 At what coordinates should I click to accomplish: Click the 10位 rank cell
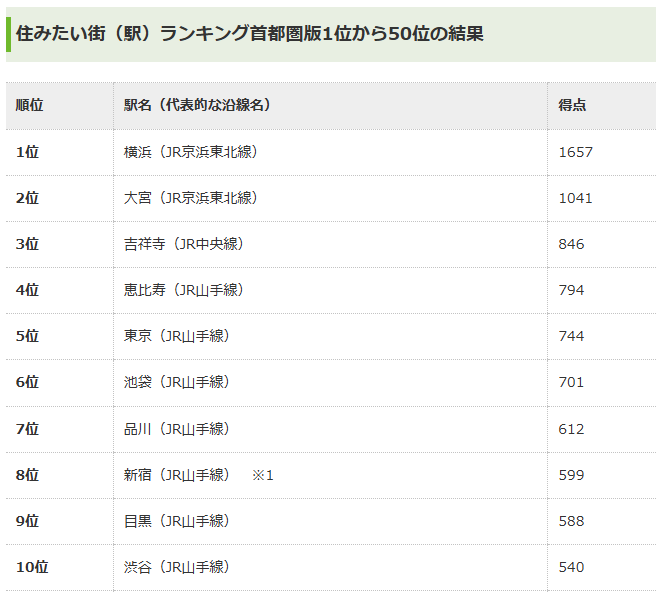[x=31, y=567]
